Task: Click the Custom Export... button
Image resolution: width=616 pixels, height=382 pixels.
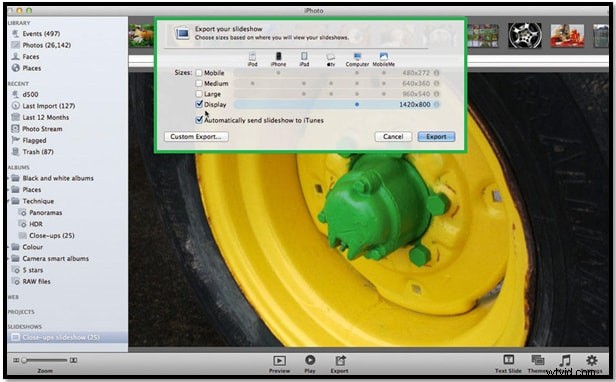Action: pos(196,137)
